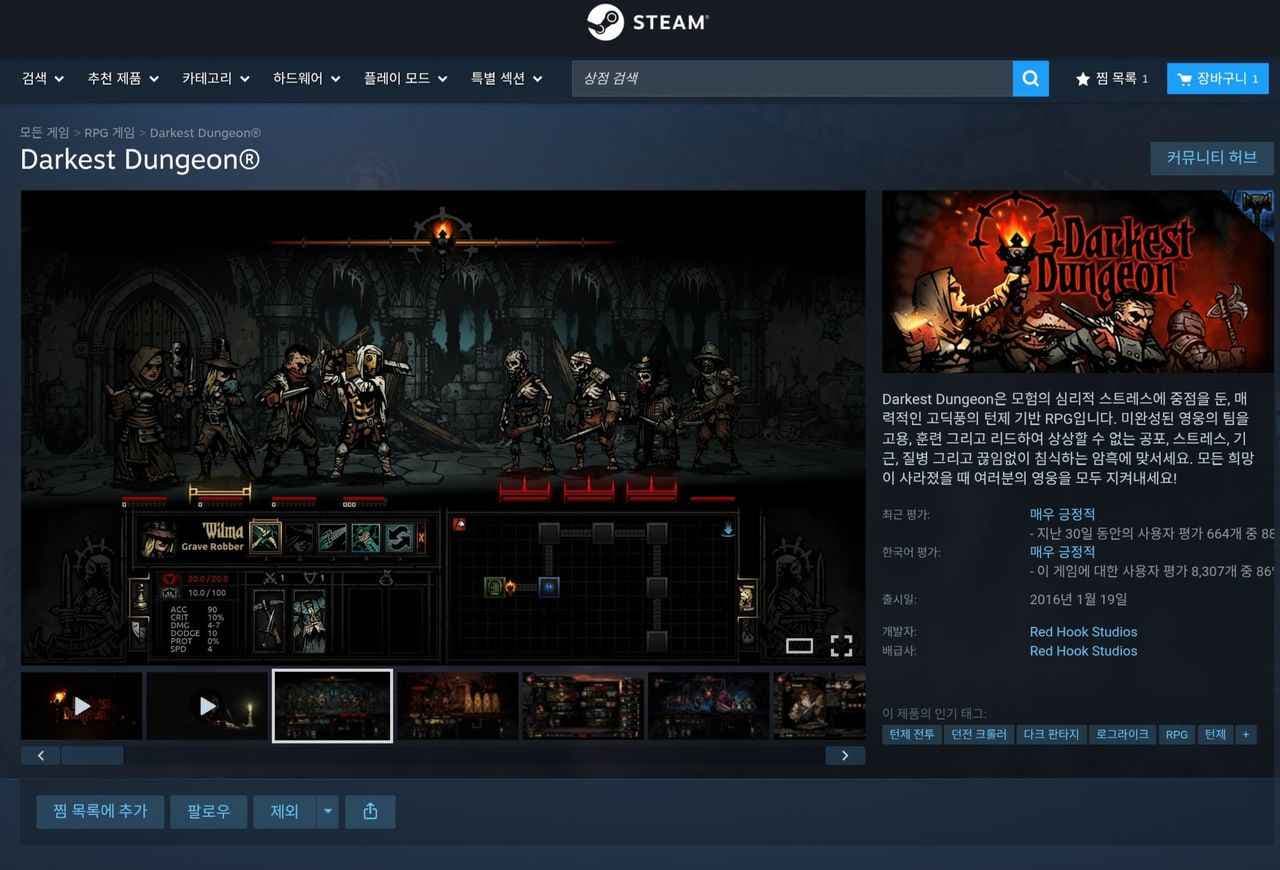Expand the 추천 제품 menu
Viewport: 1280px width, 870px height.
click(123, 79)
